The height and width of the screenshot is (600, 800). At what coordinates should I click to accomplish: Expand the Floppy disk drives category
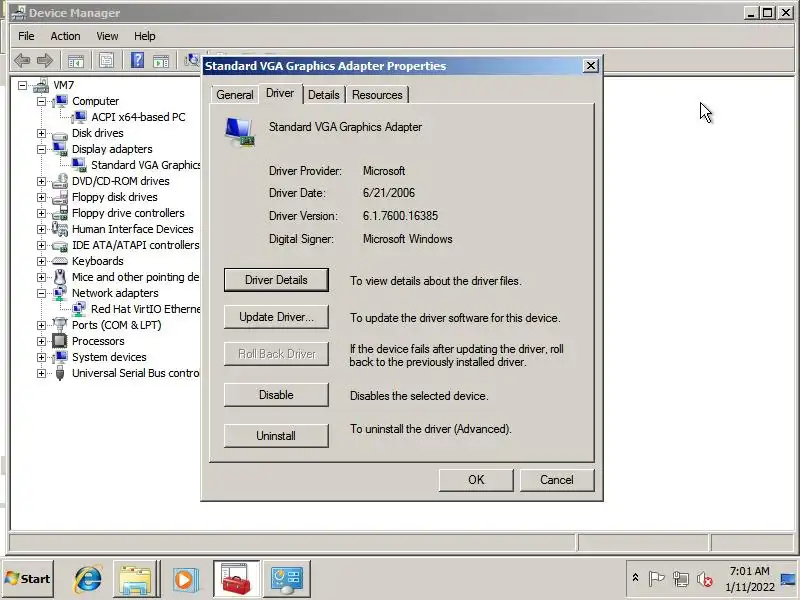(41, 197)
